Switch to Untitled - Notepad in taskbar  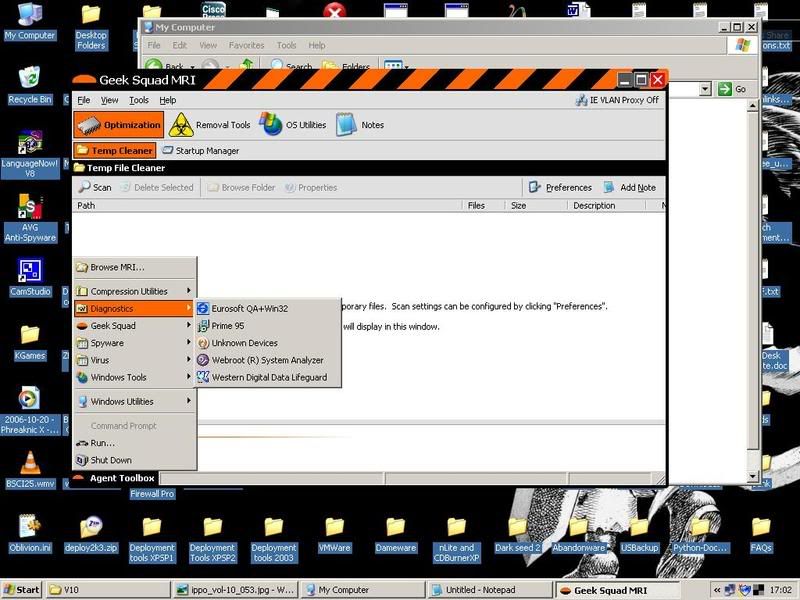pyautogui.click(x=490, y=590)
